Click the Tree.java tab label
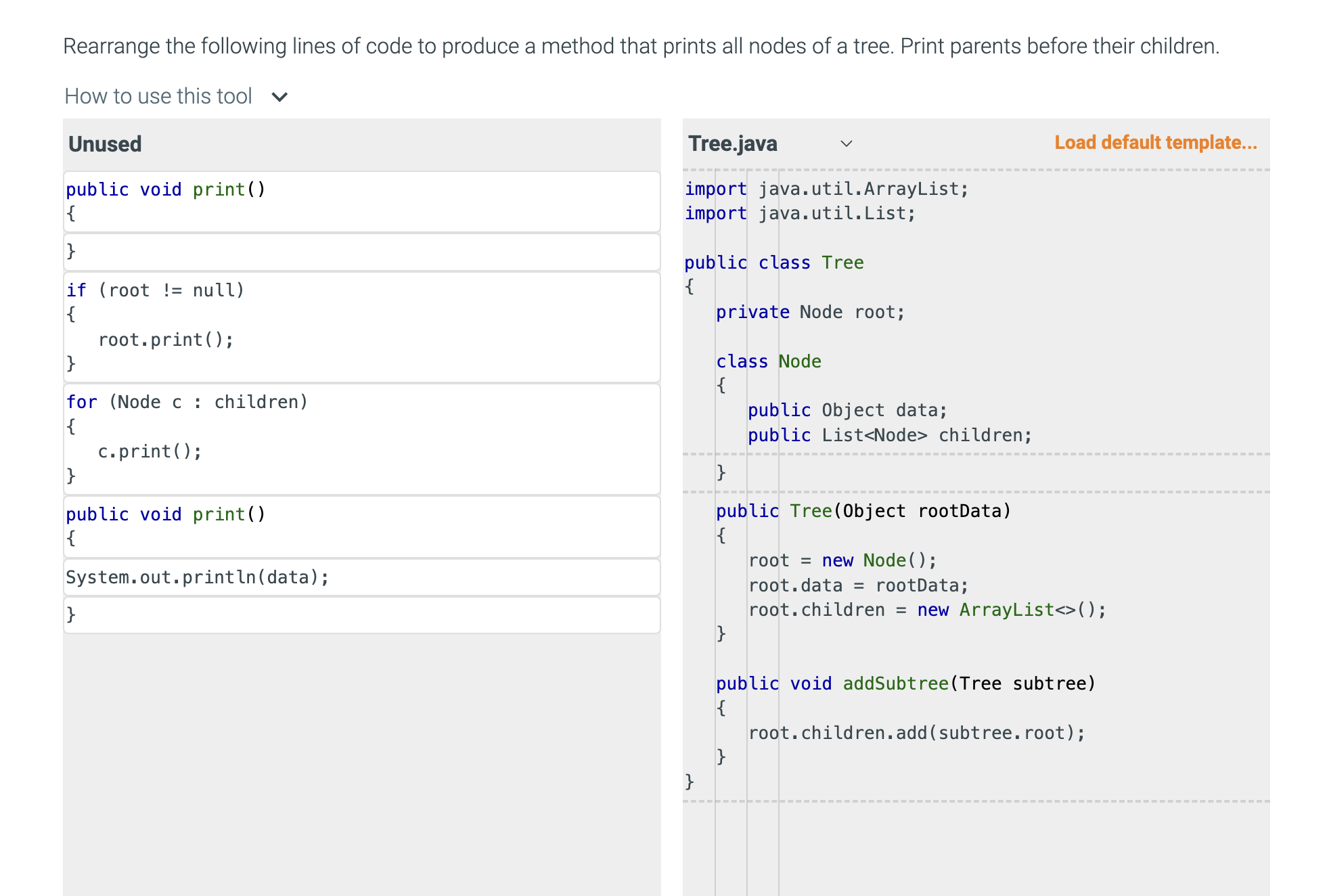Screen dimensions: 1329x896 tap(731, 143)
